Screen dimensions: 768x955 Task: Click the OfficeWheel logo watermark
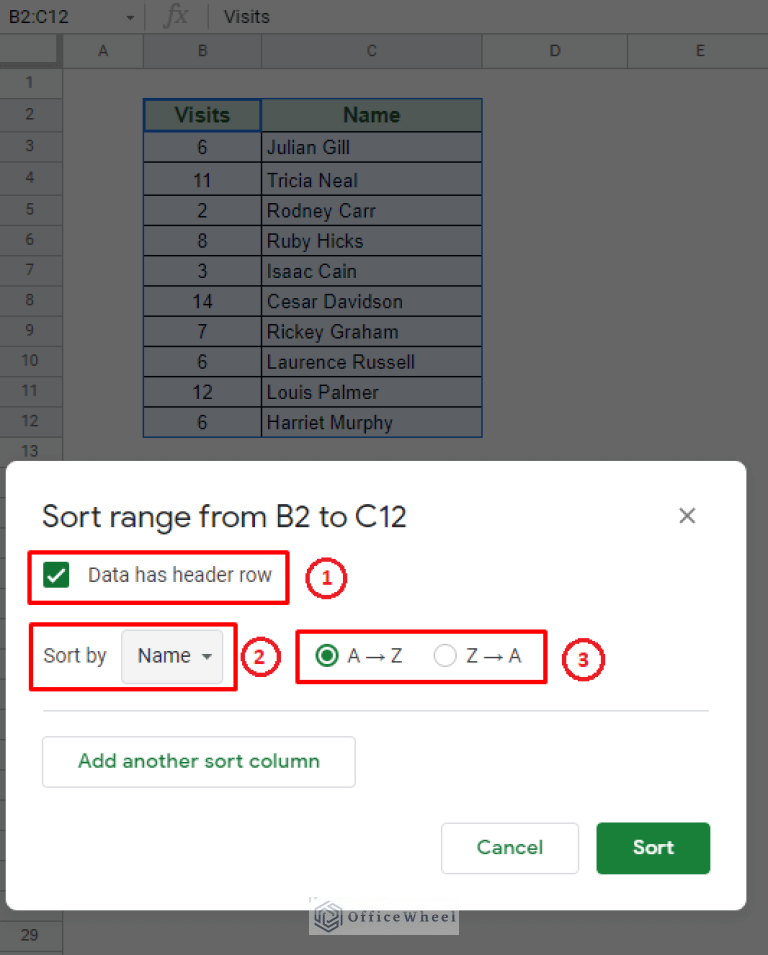click(x=383, y=916)
